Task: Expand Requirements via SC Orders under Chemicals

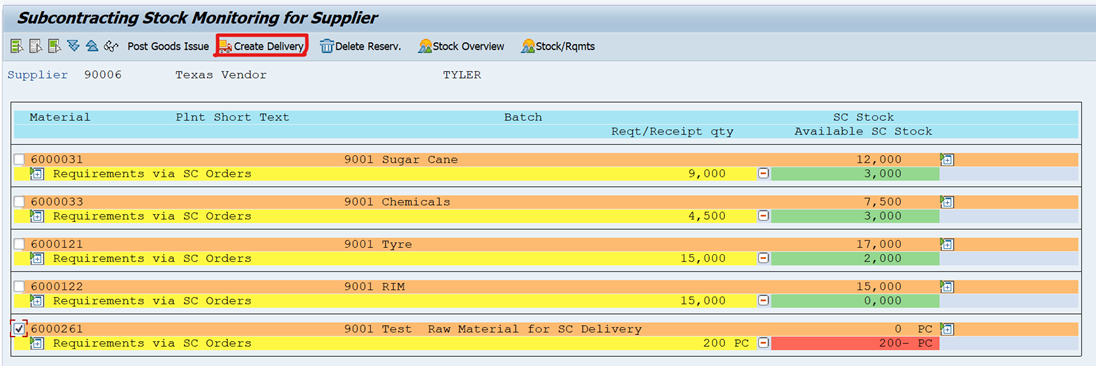Action: click(x=37, y=216)
